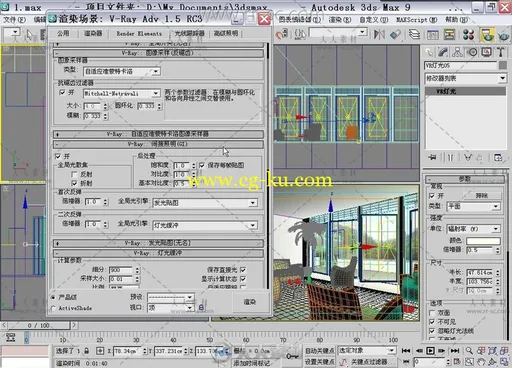Expand the V-Ray 发光贴图 rollout
This screenshot has width=512, height=368.
(x=158, y=243)
